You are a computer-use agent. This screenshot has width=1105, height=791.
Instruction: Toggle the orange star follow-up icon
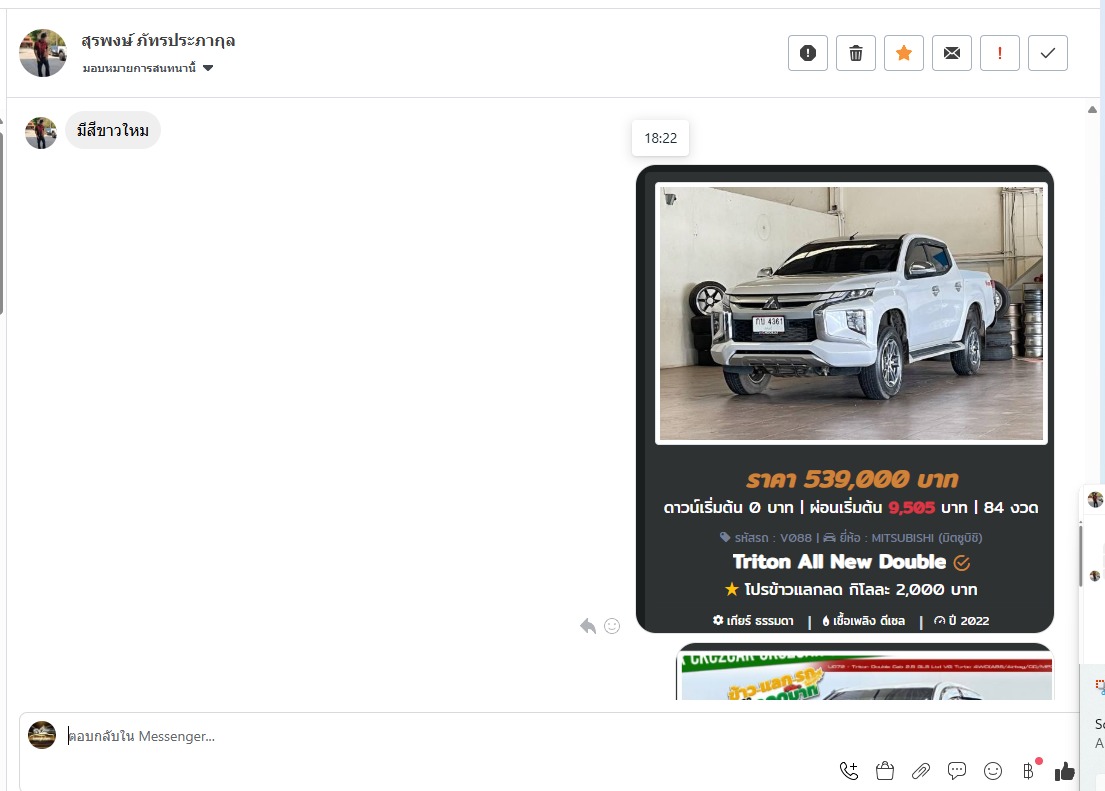click(903, 53)
